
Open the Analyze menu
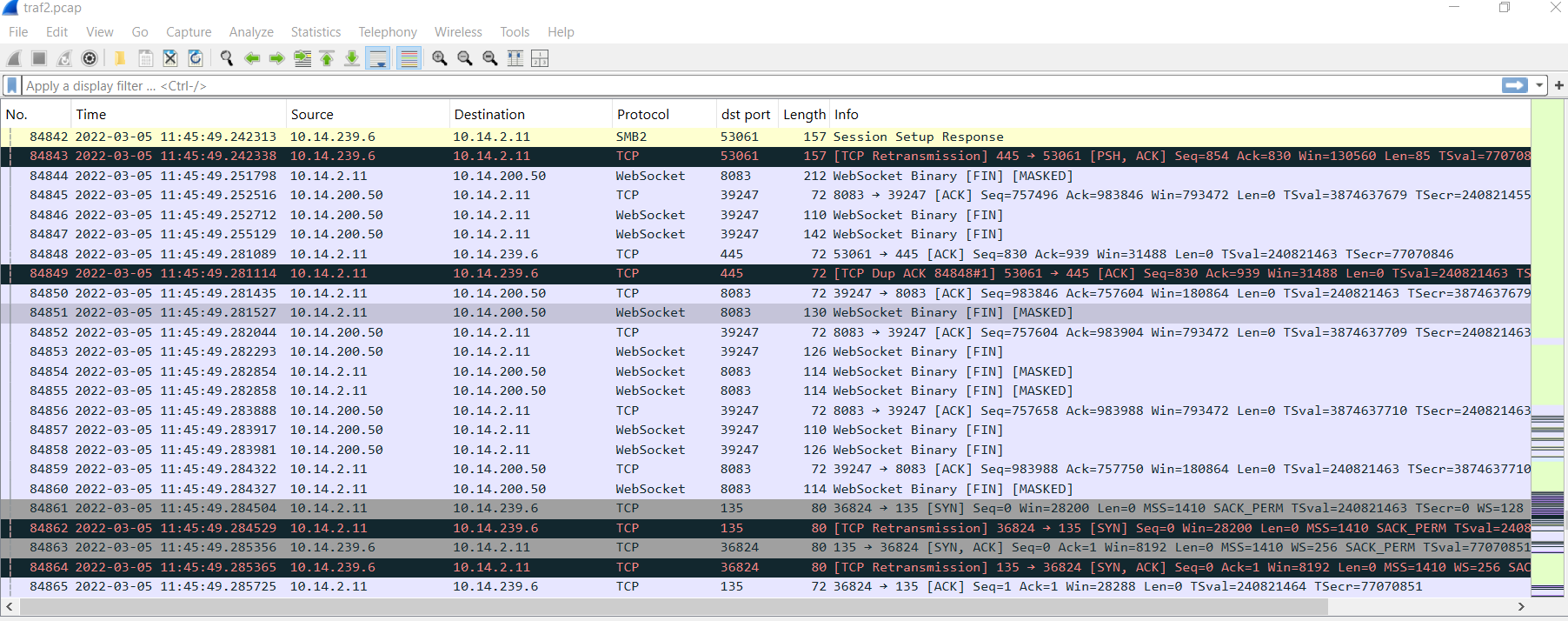[251, 32]
